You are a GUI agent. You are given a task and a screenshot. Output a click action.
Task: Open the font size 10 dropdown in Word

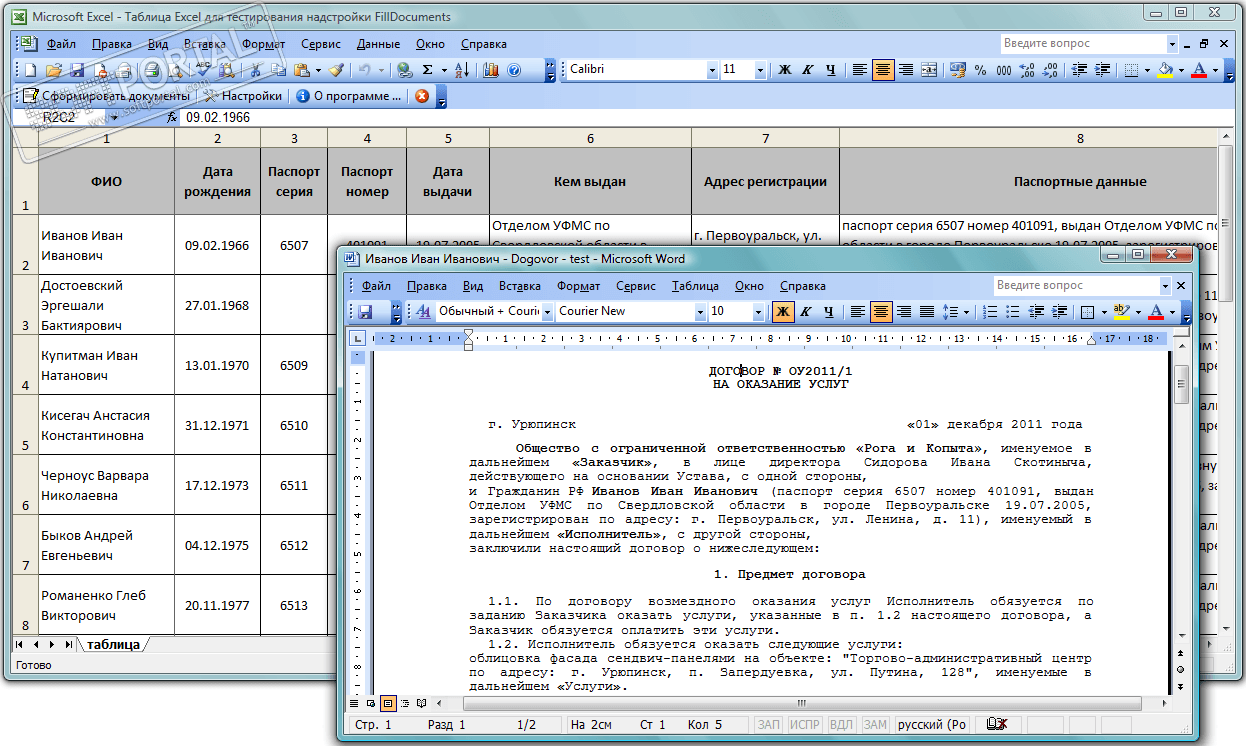pos(759,312)
